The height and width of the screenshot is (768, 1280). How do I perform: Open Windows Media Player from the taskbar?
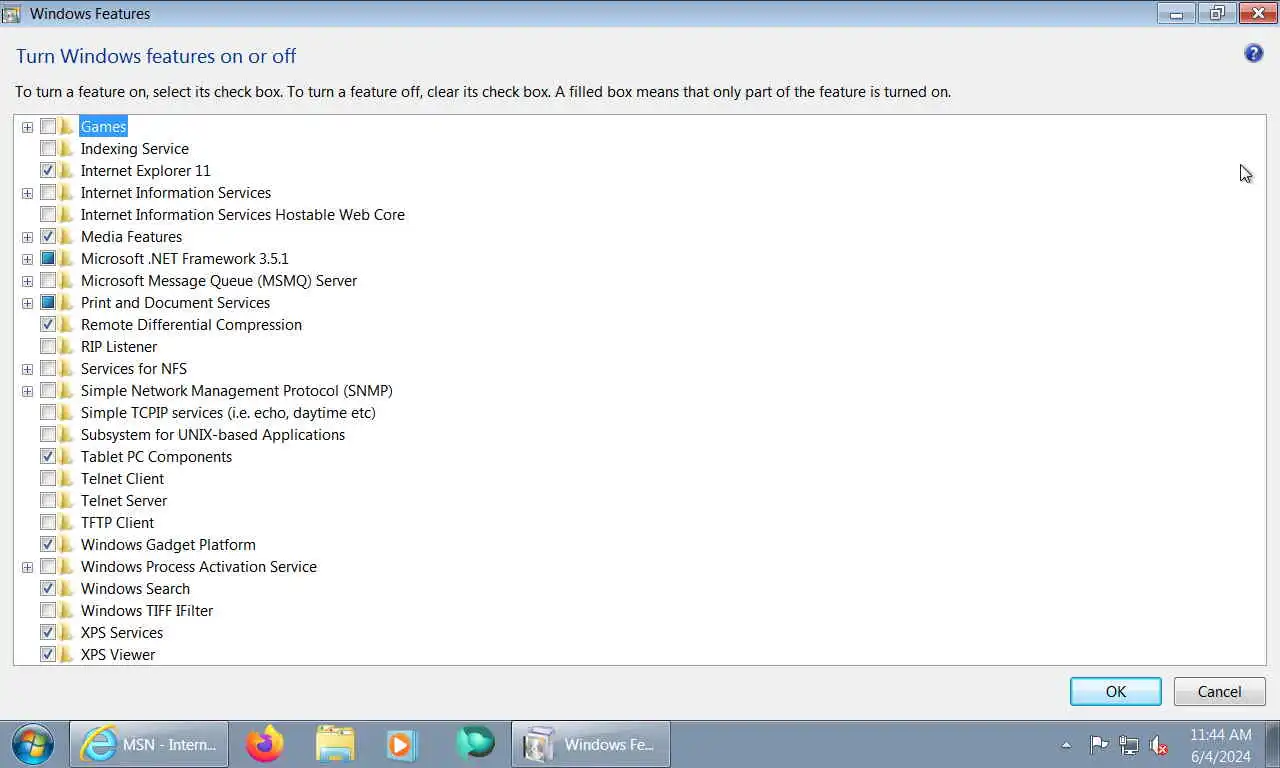401,744
